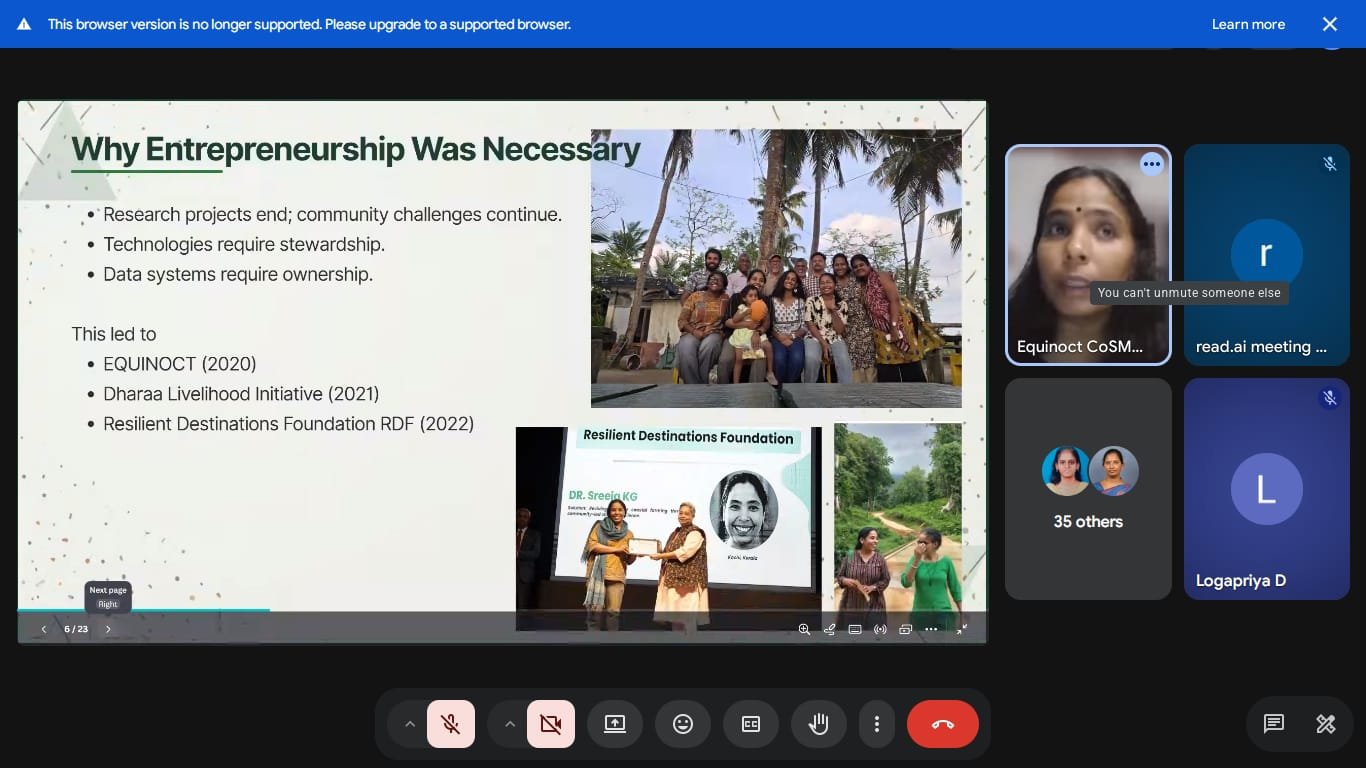Open more options in the slide toolbar
The image size is (1366, 768).
click(x=931, y=629)
